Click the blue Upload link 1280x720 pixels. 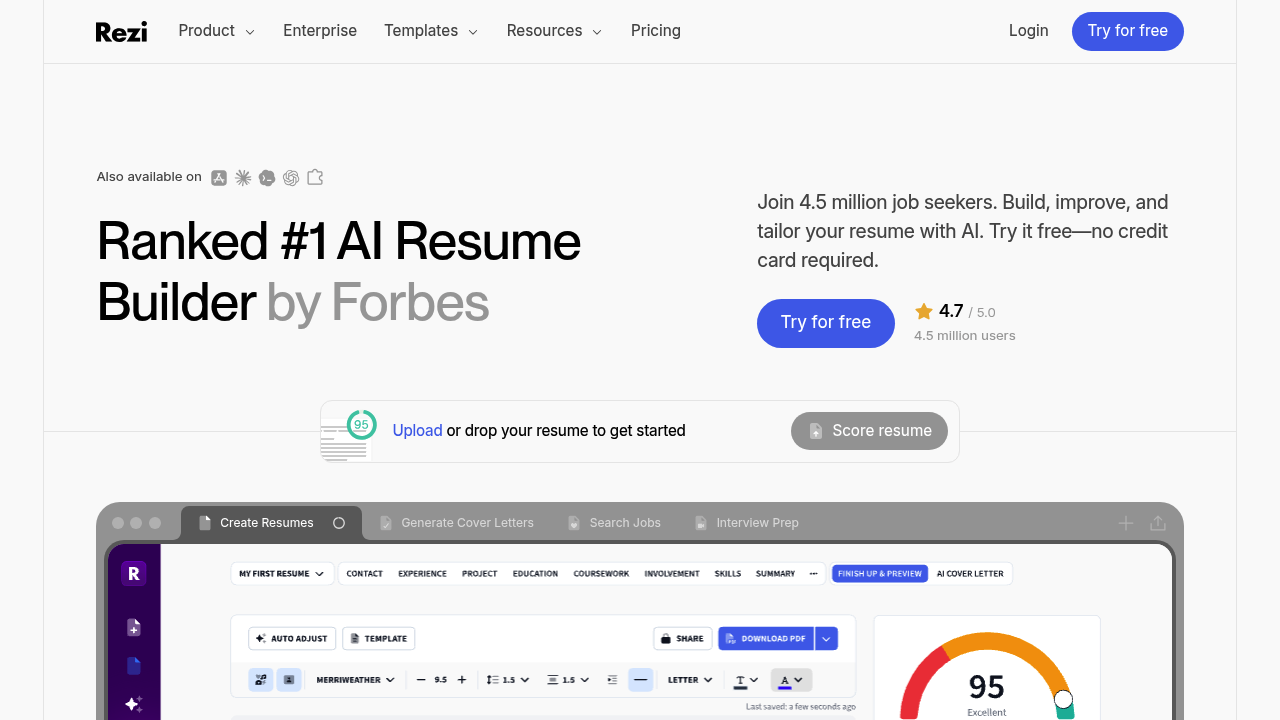417,431
